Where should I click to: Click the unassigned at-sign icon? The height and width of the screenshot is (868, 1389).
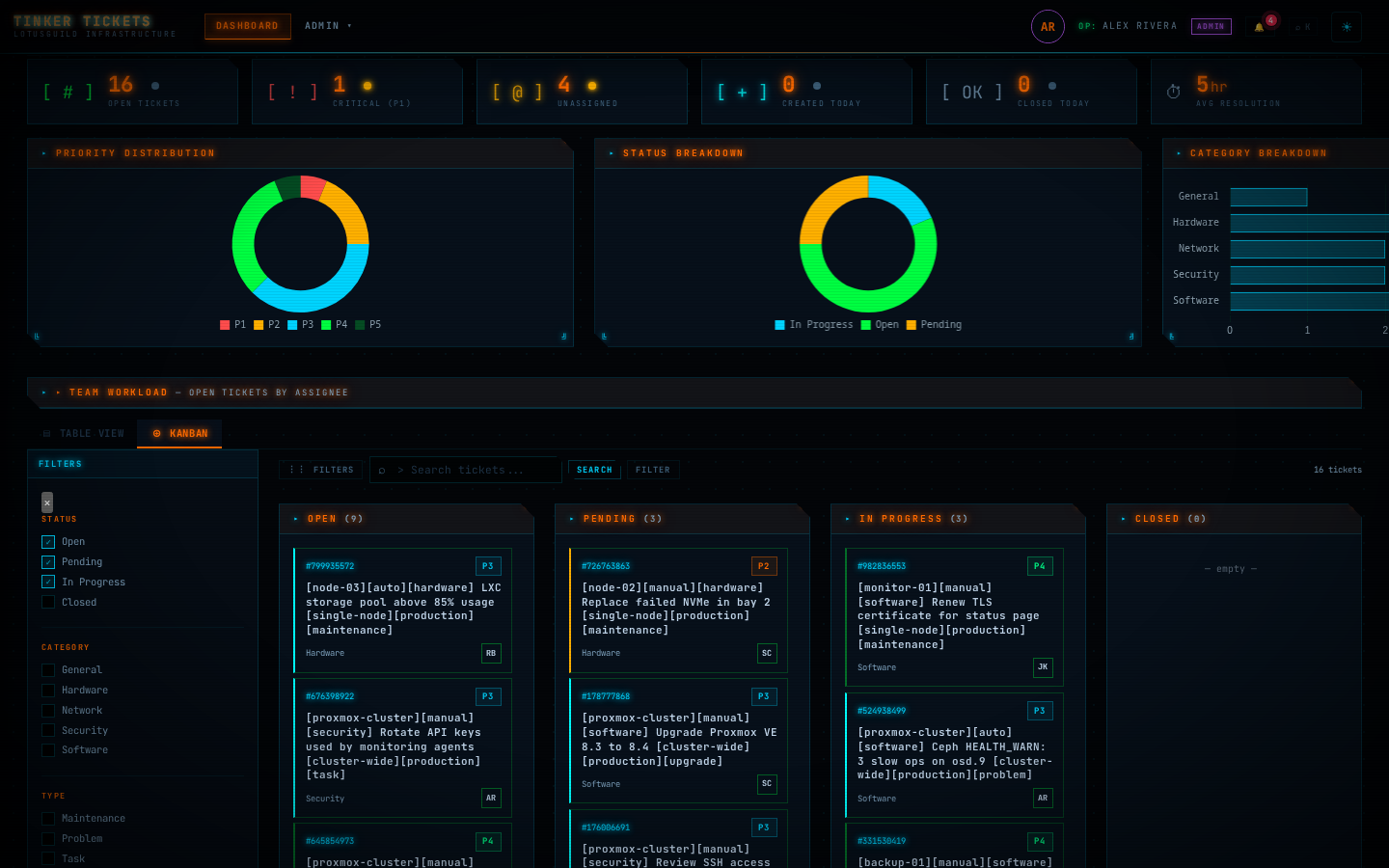tap(517, 92)
